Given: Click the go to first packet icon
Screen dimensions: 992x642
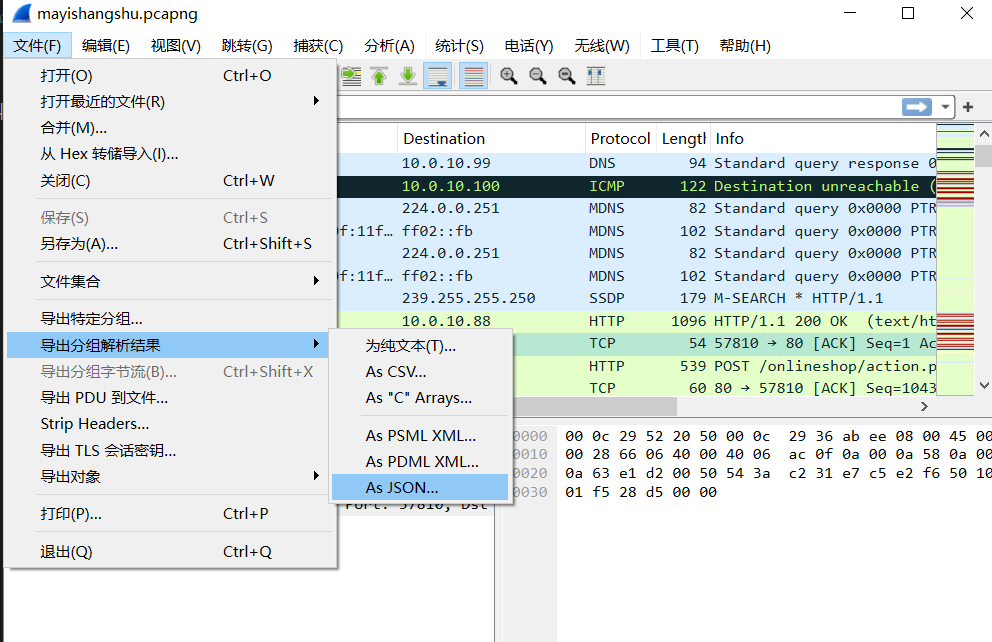Looking at the screenshot, I should click(x=379, y=76).
